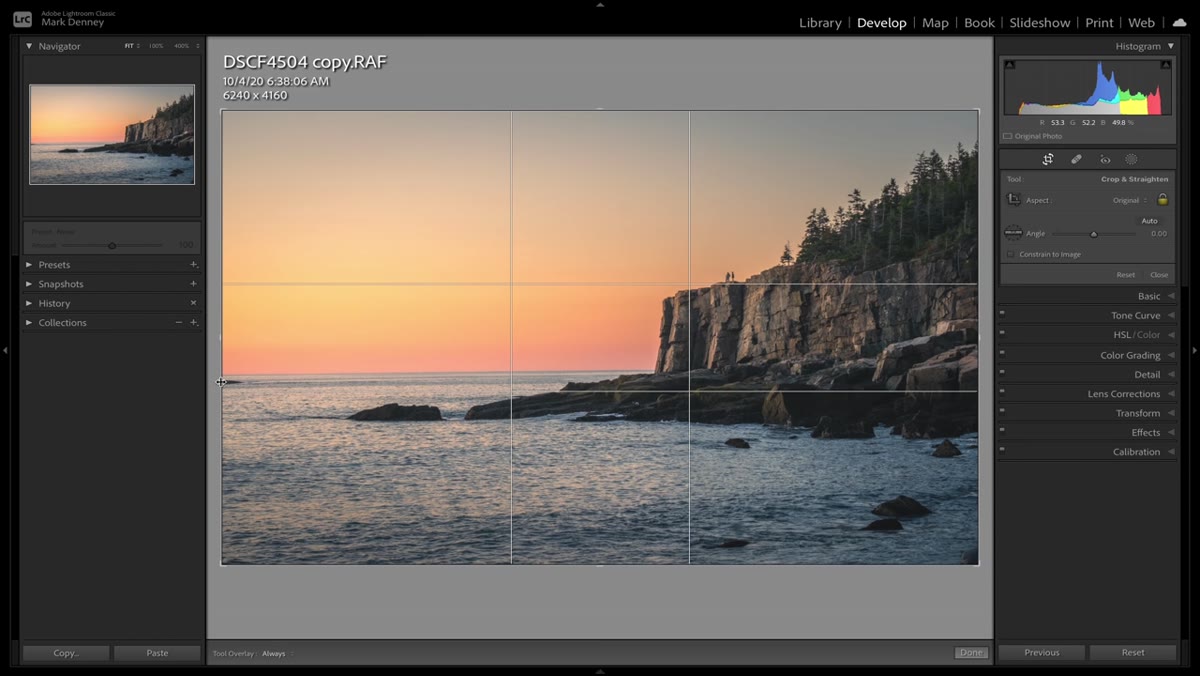The width and height of the screenshot is (1200, 676).
Task: Select the Spot Removal healing tool
Action: click(x=1076, y=159)
